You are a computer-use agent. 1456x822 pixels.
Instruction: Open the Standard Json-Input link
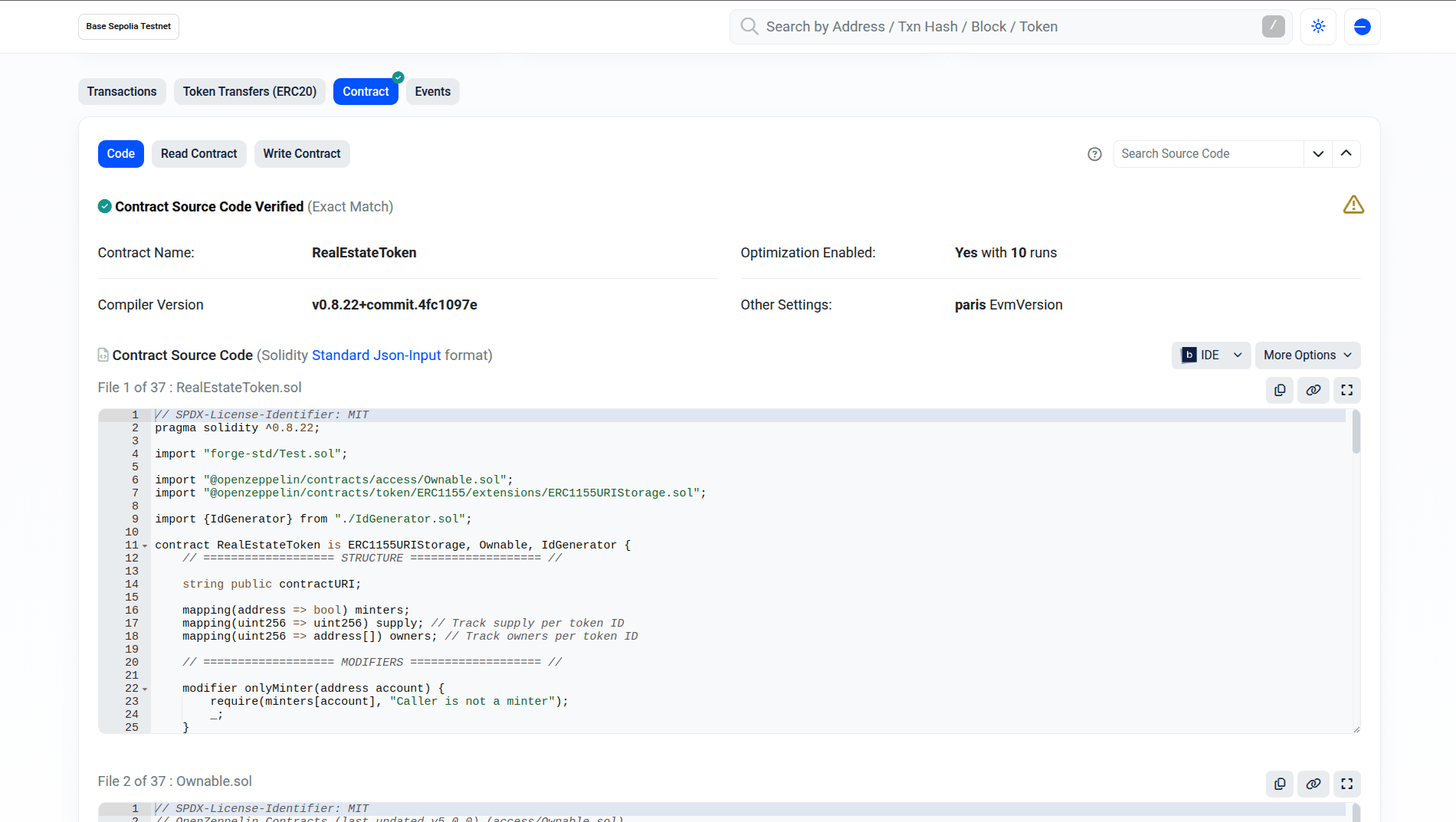(x=375, y=355)
